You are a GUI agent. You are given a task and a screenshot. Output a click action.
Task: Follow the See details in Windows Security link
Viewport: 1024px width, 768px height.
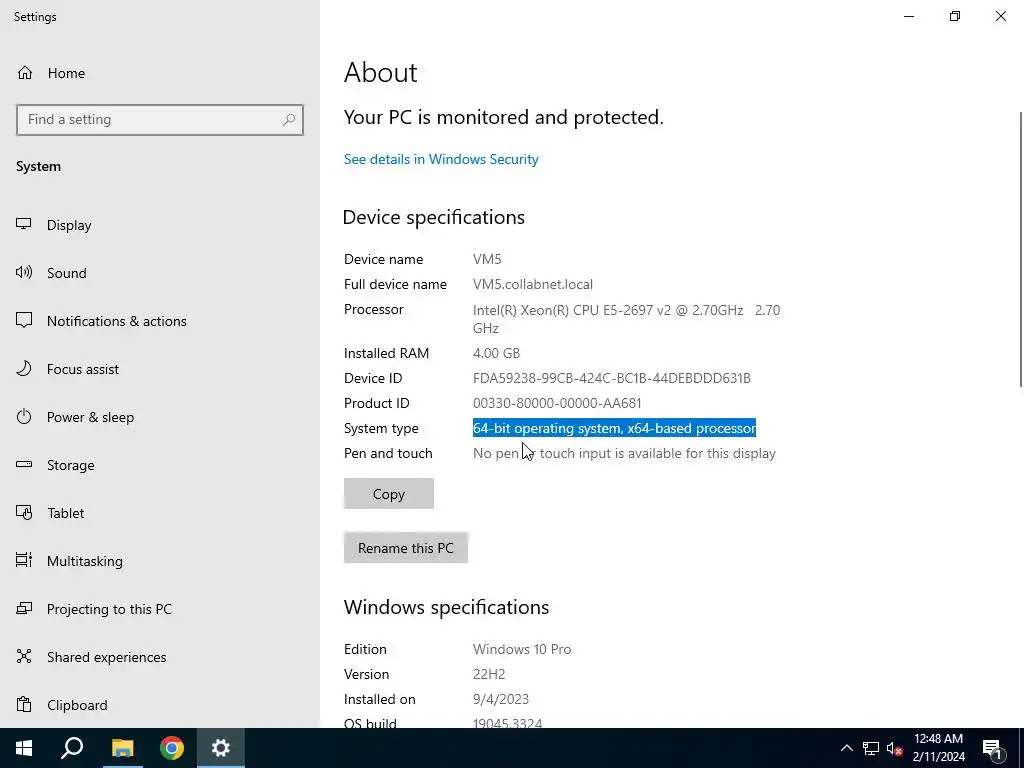441,159
